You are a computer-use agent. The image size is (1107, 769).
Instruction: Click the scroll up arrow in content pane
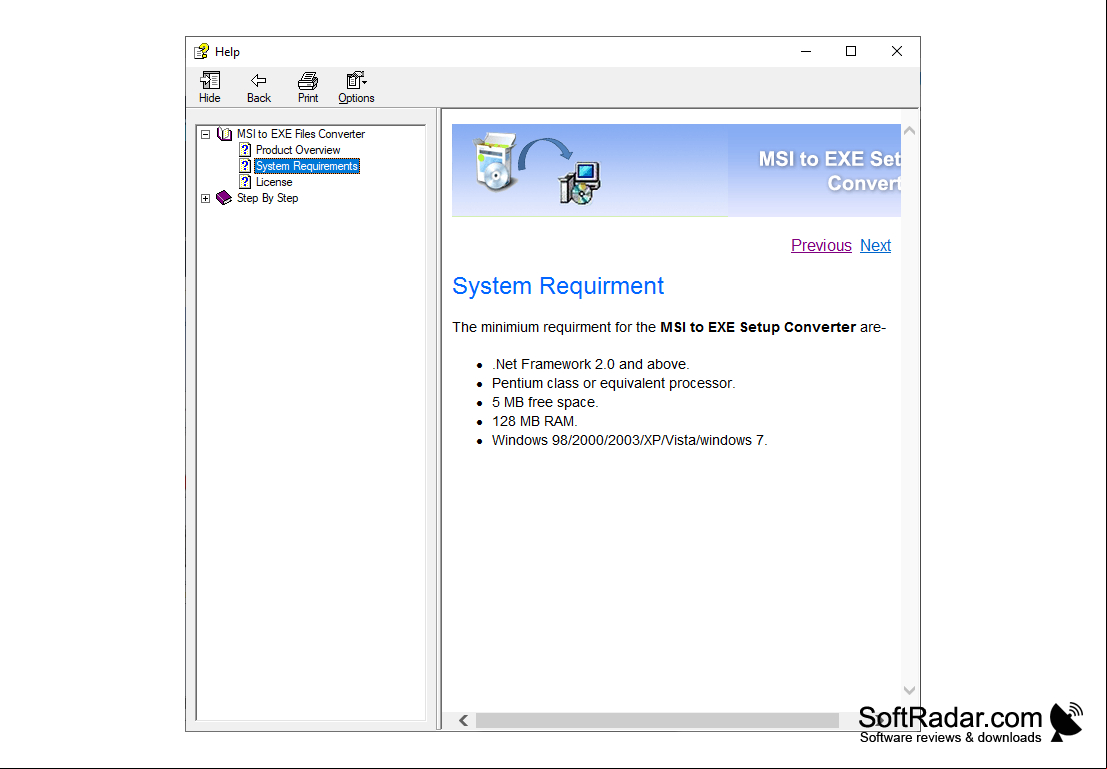tap(909, 131)
